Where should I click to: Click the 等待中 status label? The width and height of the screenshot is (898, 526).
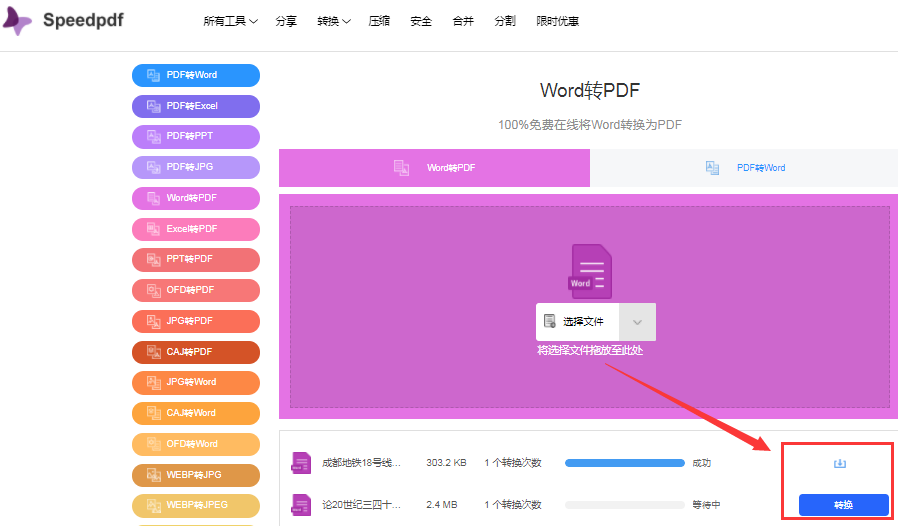click(706, 505)
